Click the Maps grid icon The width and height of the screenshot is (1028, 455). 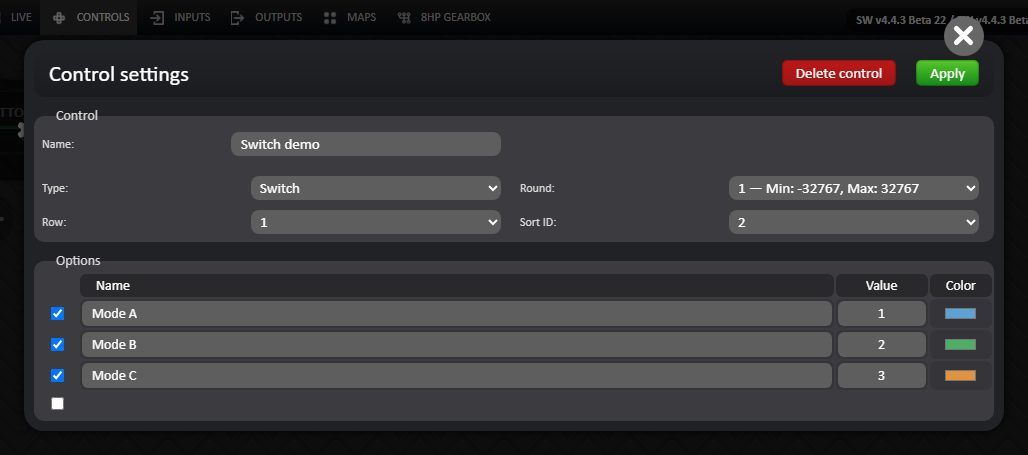tap(330, 18)
